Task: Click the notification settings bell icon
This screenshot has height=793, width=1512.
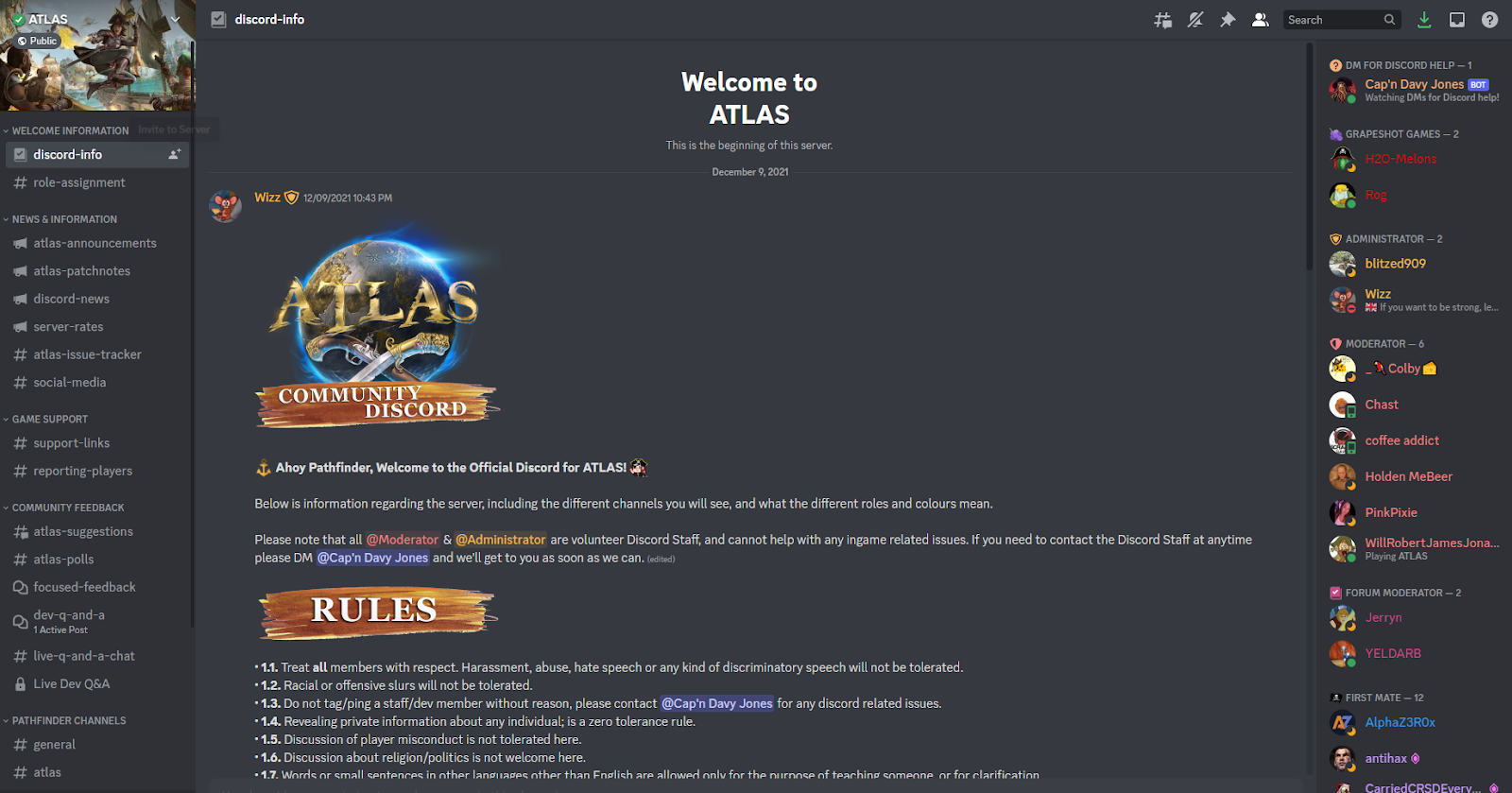Action: (1195, 20)
